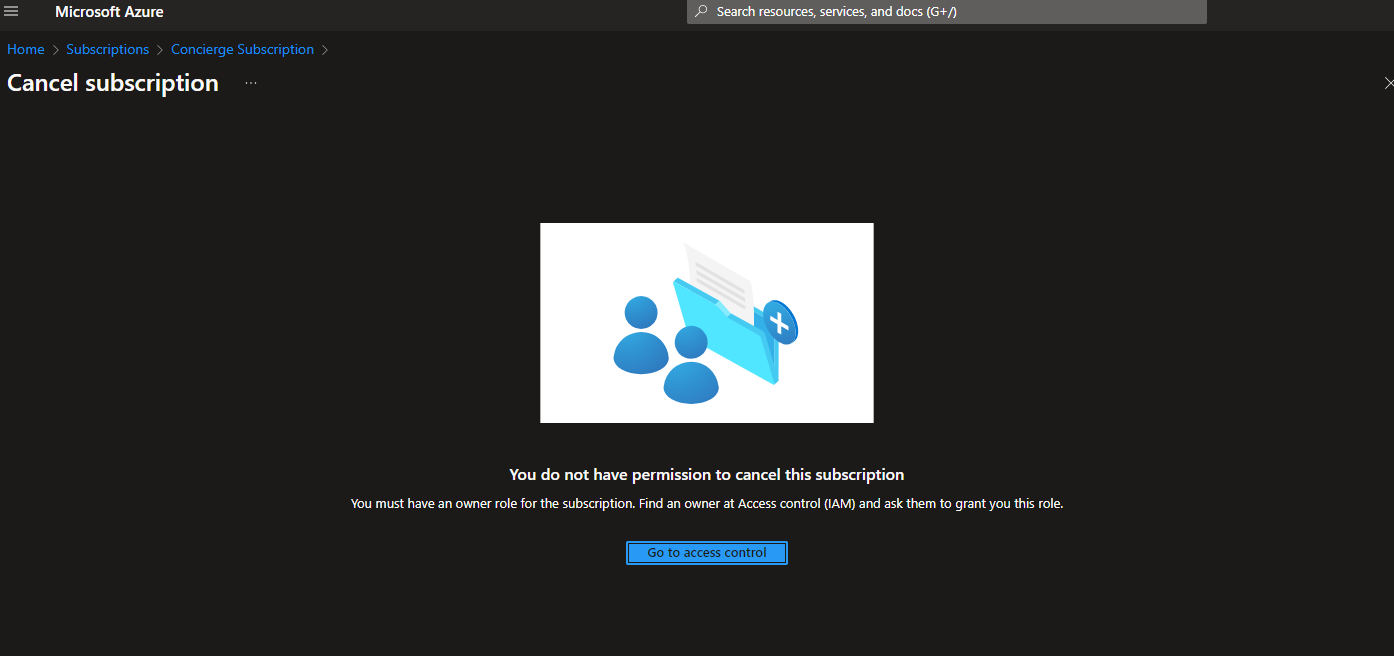Click the permission denied illustration
The image size is (1394, 656).
click(706, 322)
